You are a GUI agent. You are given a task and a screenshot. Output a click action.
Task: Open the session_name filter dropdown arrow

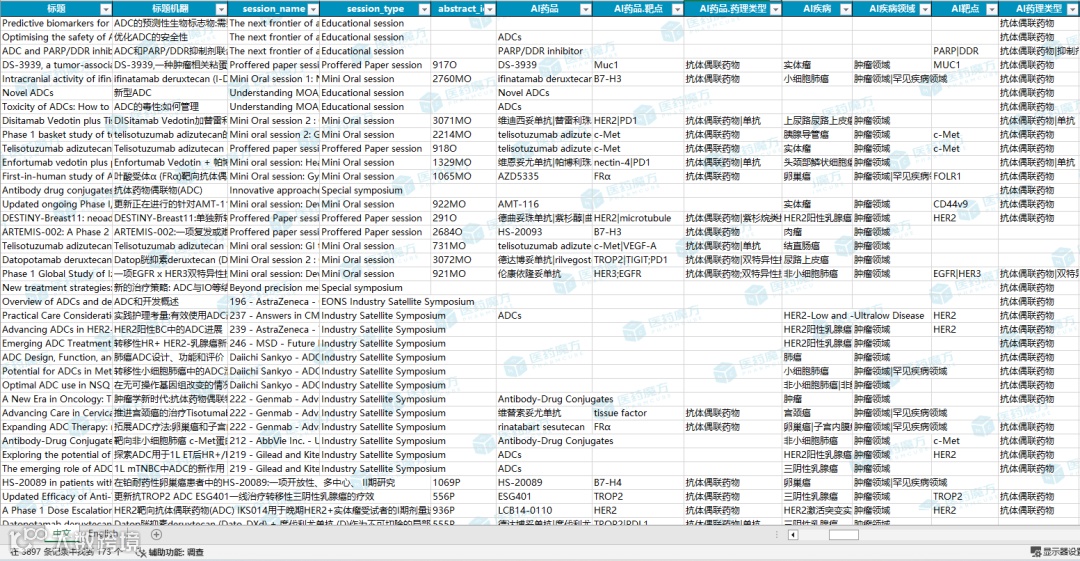pyautogui.click(x=313, y=9)
